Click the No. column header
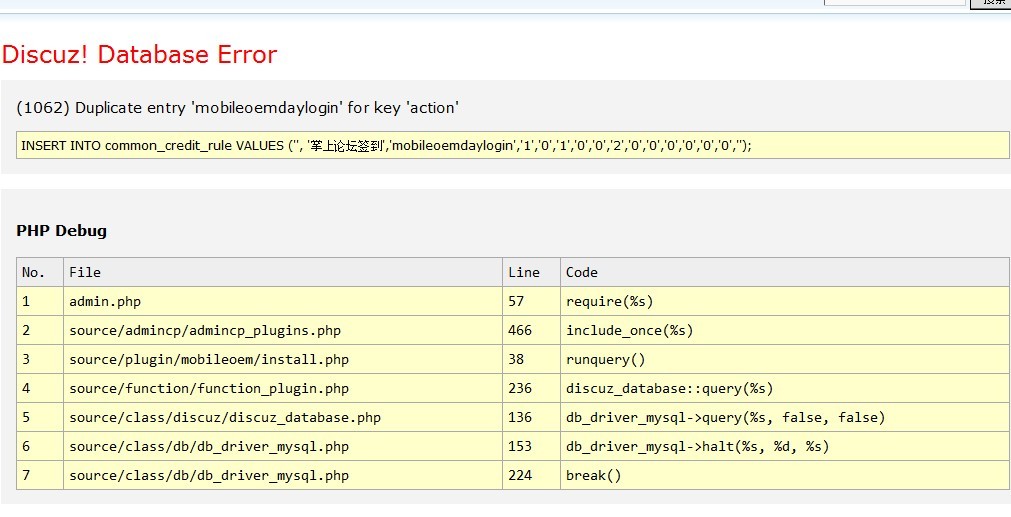 point(40,272)
